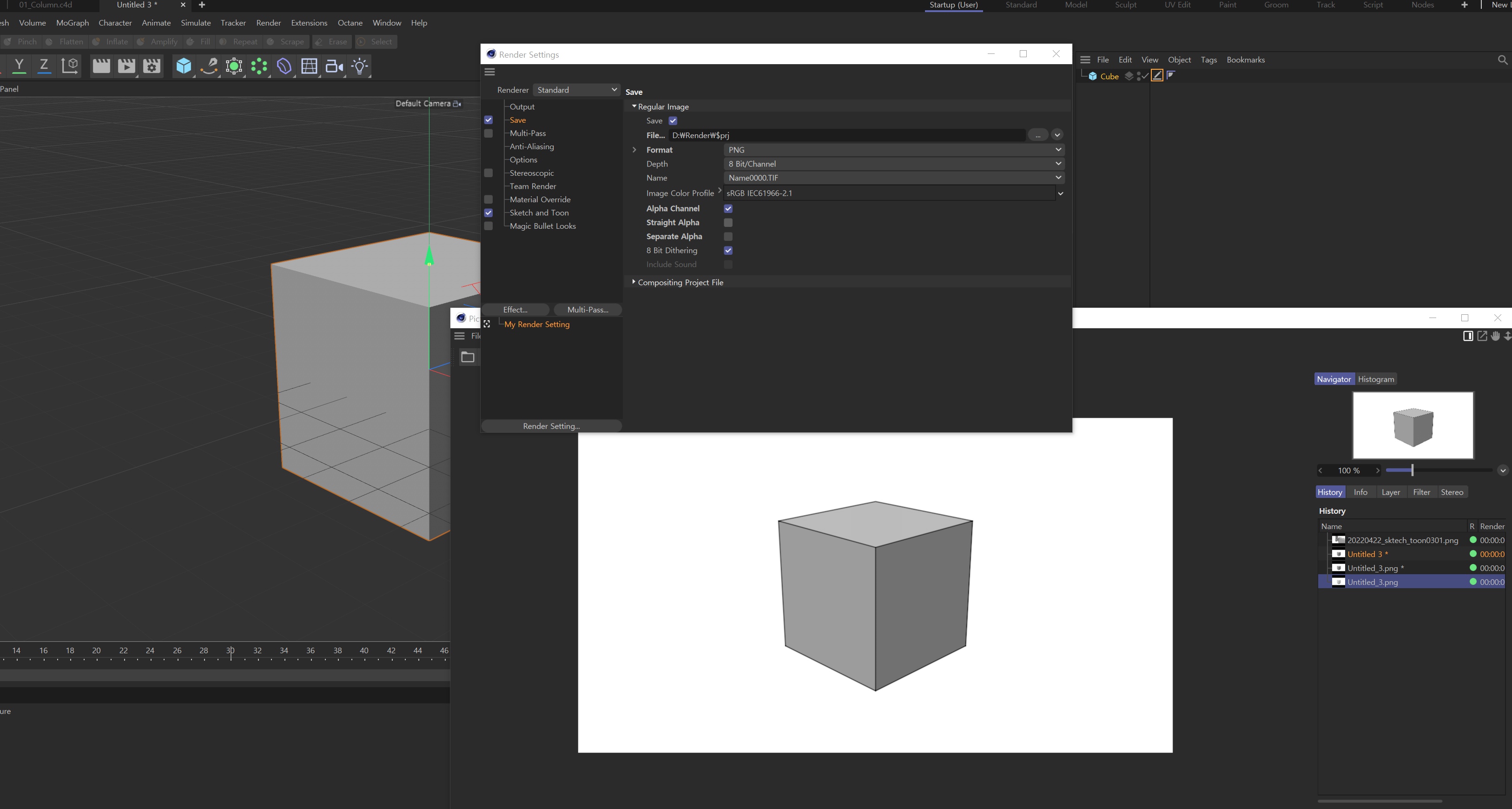Select the Navigator tab in picture viewer

click(x=1334, y=378)
